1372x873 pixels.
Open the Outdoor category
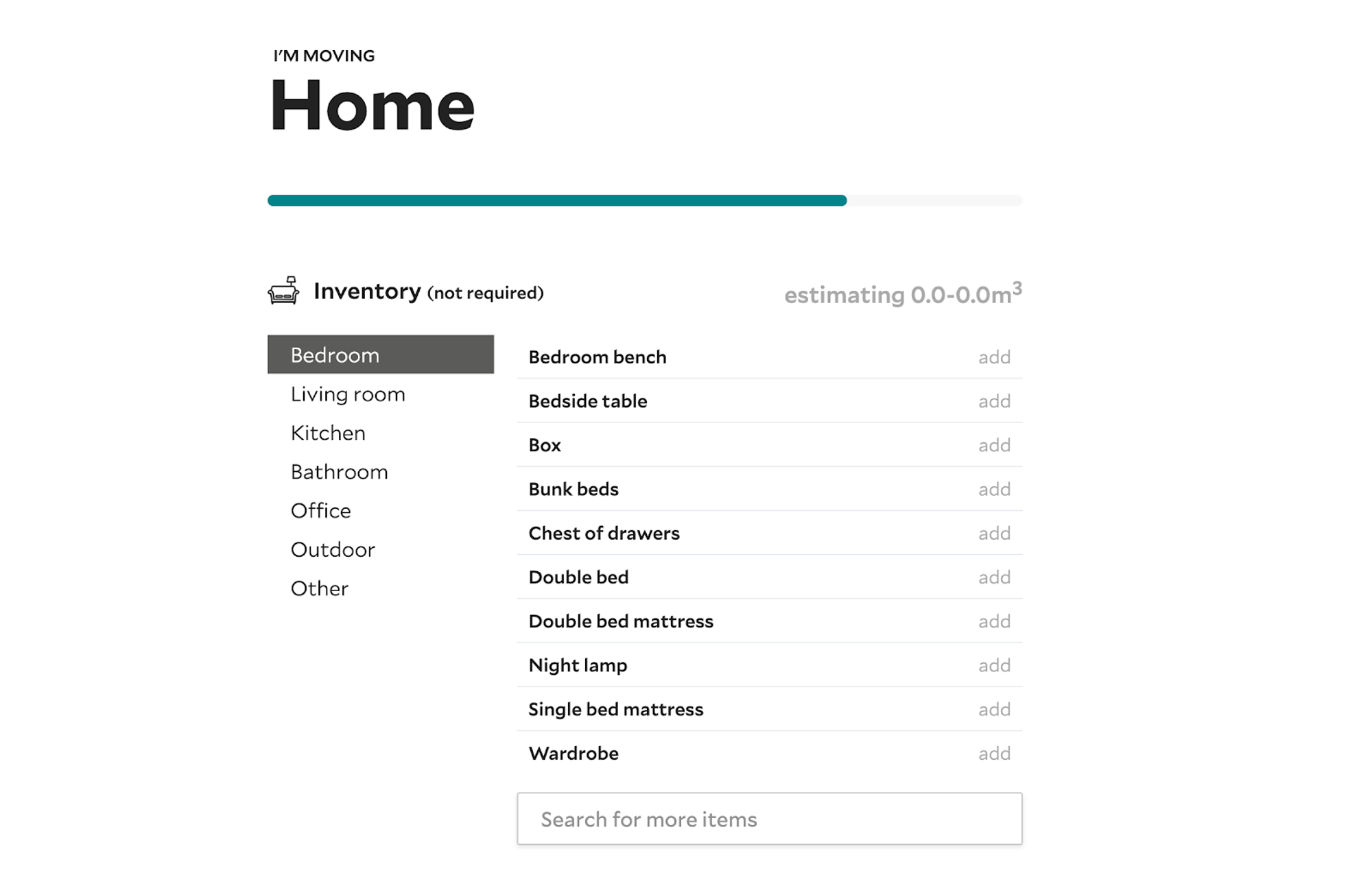coord(333,550)
